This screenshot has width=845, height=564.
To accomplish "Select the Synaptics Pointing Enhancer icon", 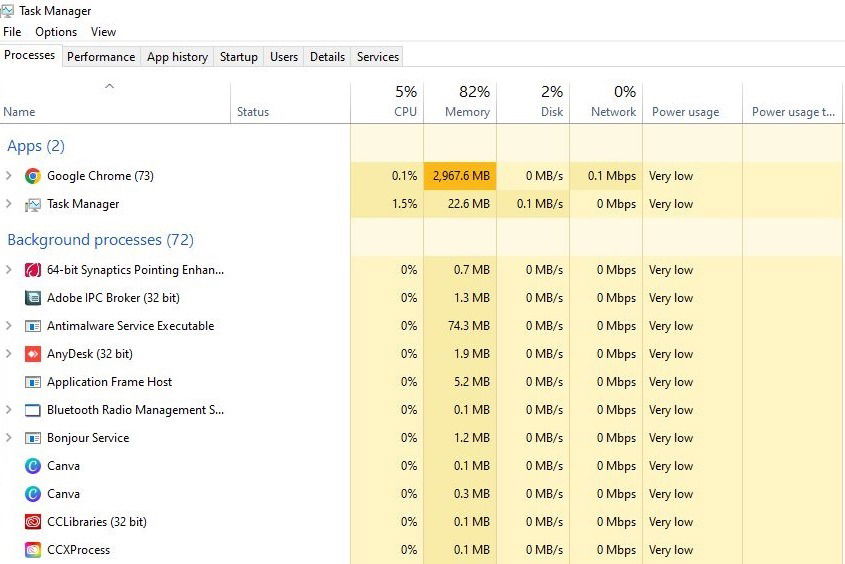I will click(33, 270).
